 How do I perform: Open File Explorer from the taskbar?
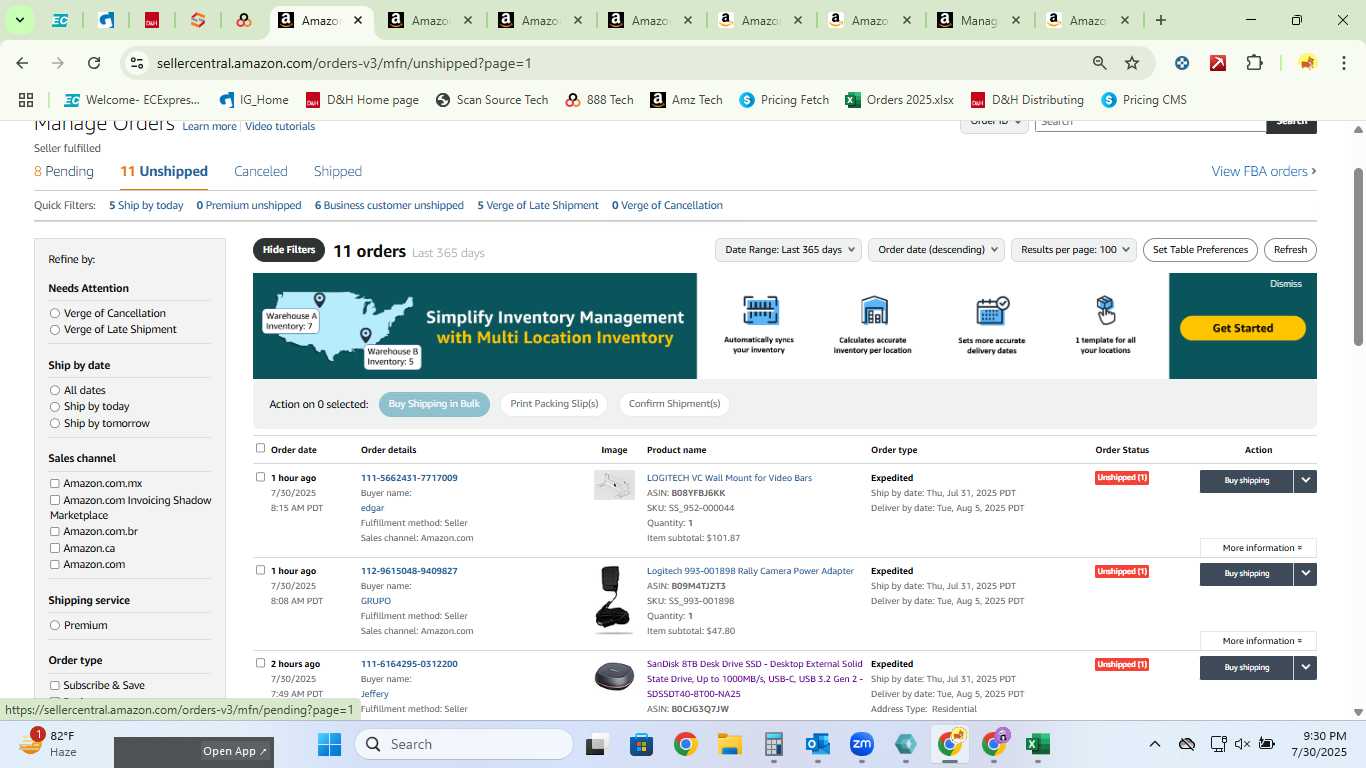click(729, 744)
